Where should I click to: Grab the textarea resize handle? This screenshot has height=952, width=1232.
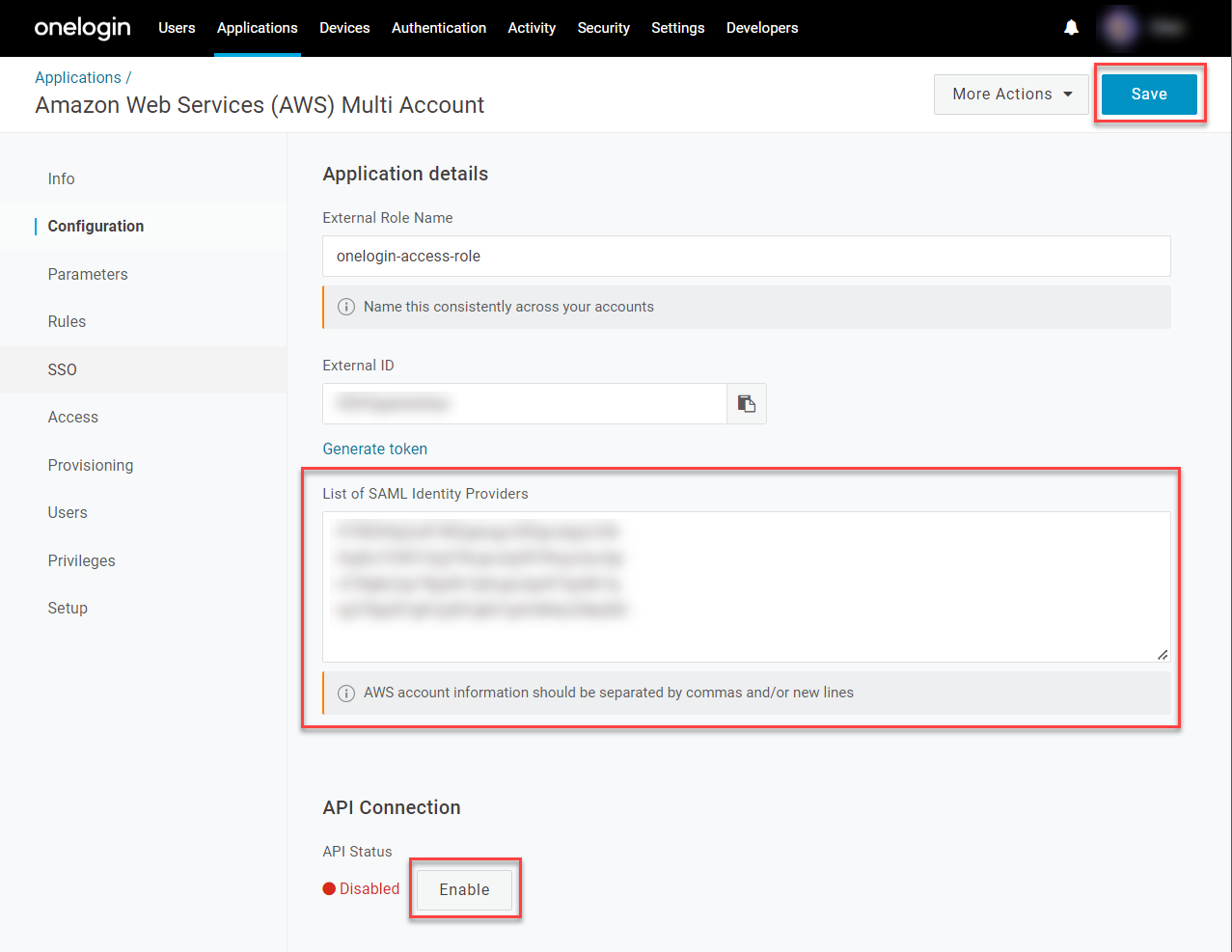[x=1163, y=654]
